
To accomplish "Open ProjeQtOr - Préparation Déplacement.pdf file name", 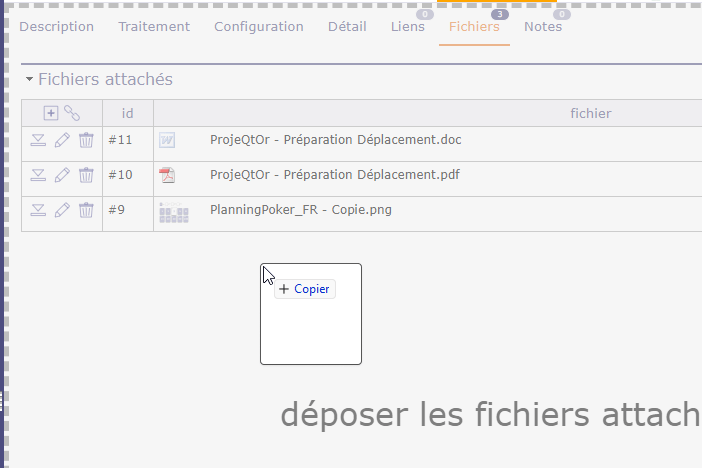I will (335, 175).
